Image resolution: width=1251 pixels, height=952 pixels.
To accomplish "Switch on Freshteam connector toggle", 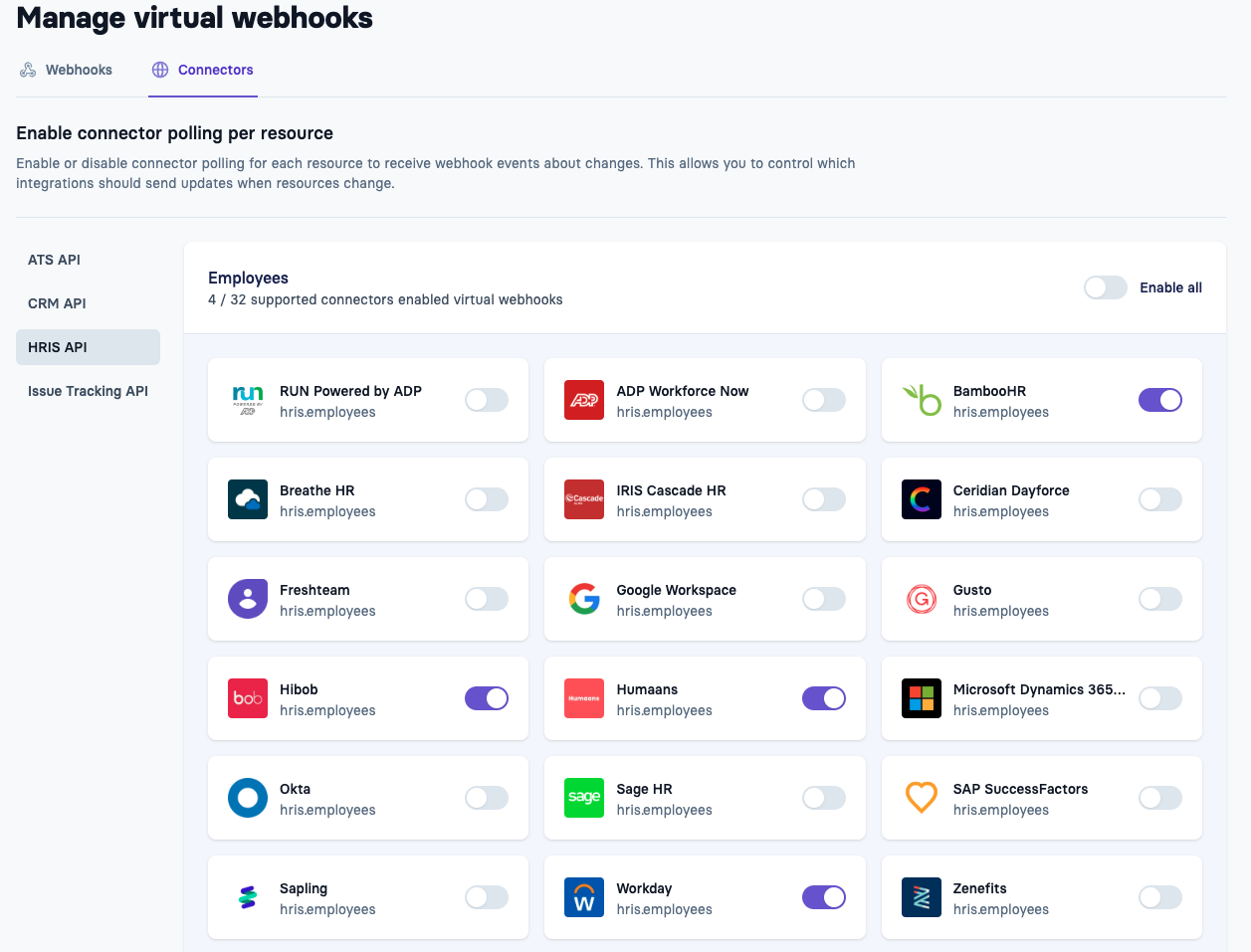I will pos(487,599).
